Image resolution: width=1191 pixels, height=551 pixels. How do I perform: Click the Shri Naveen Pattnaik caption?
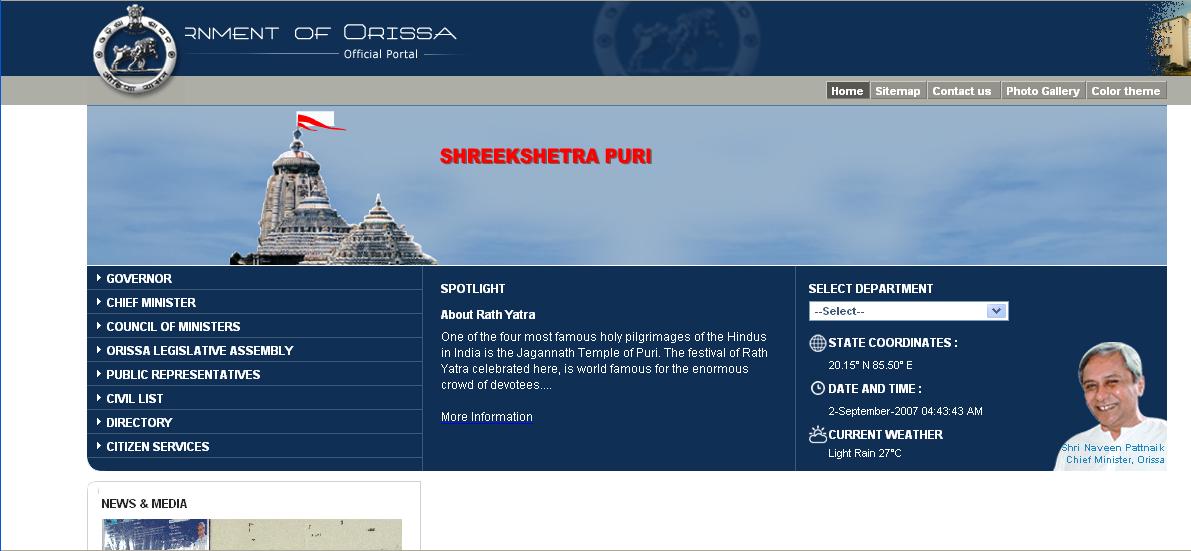[x=1114, y=454]
